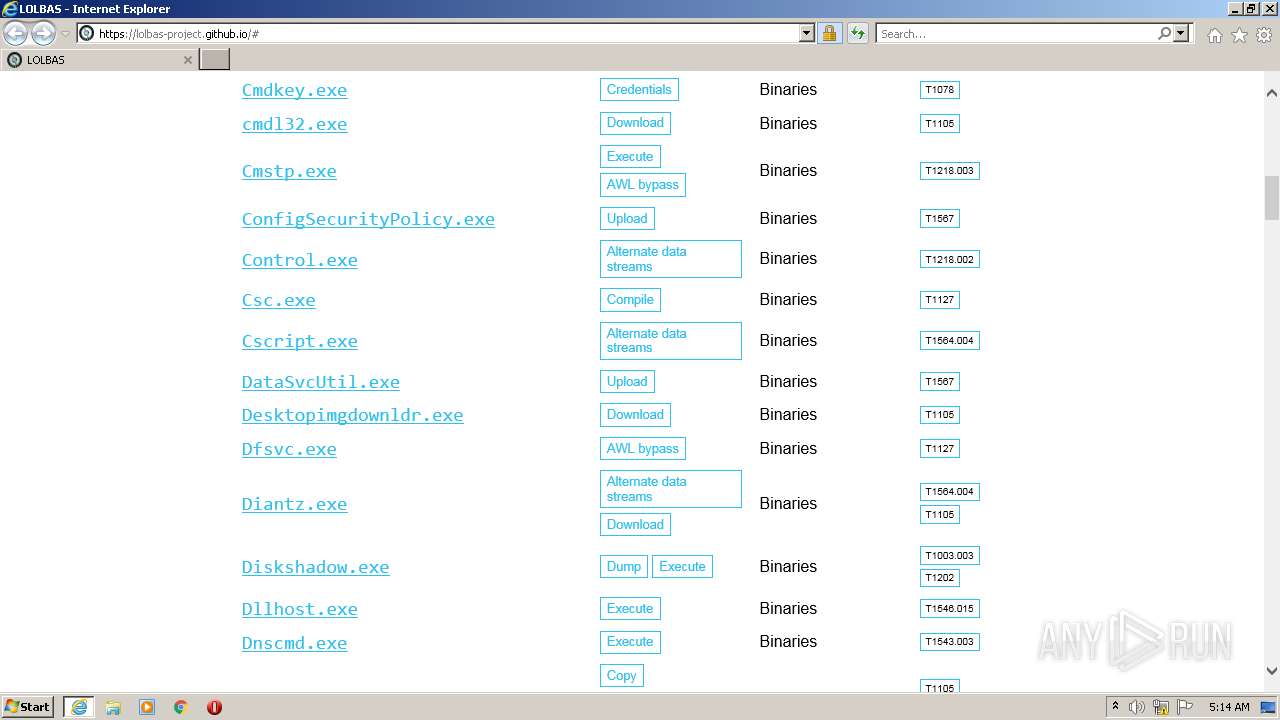The height and width of the screenshot is (720, 1280).
Task: Click Alternate data streams tag for Control.exe
Action: pos(671,259)
